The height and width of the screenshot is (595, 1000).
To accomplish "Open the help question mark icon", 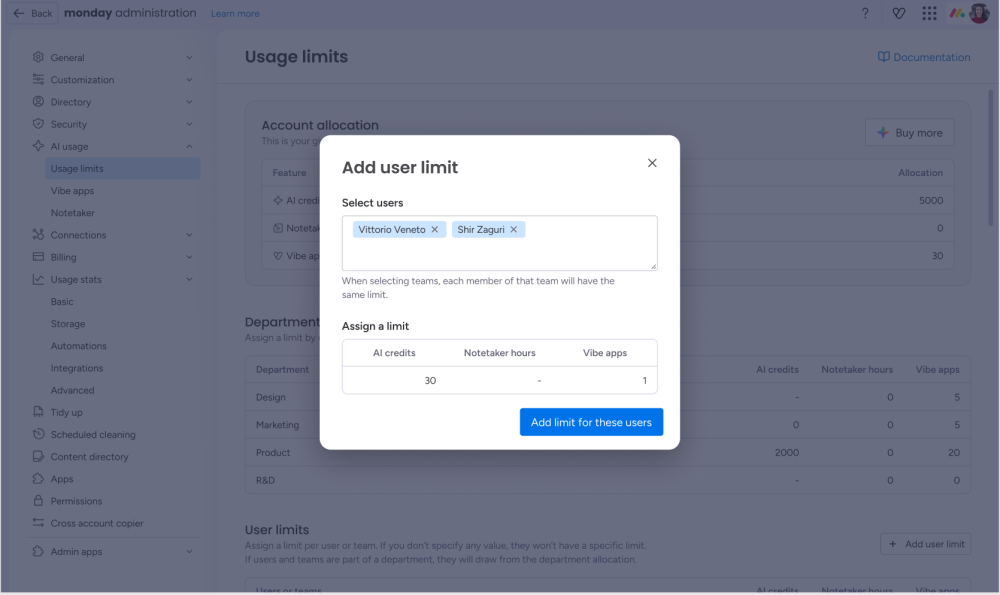I will click(865, 13).
